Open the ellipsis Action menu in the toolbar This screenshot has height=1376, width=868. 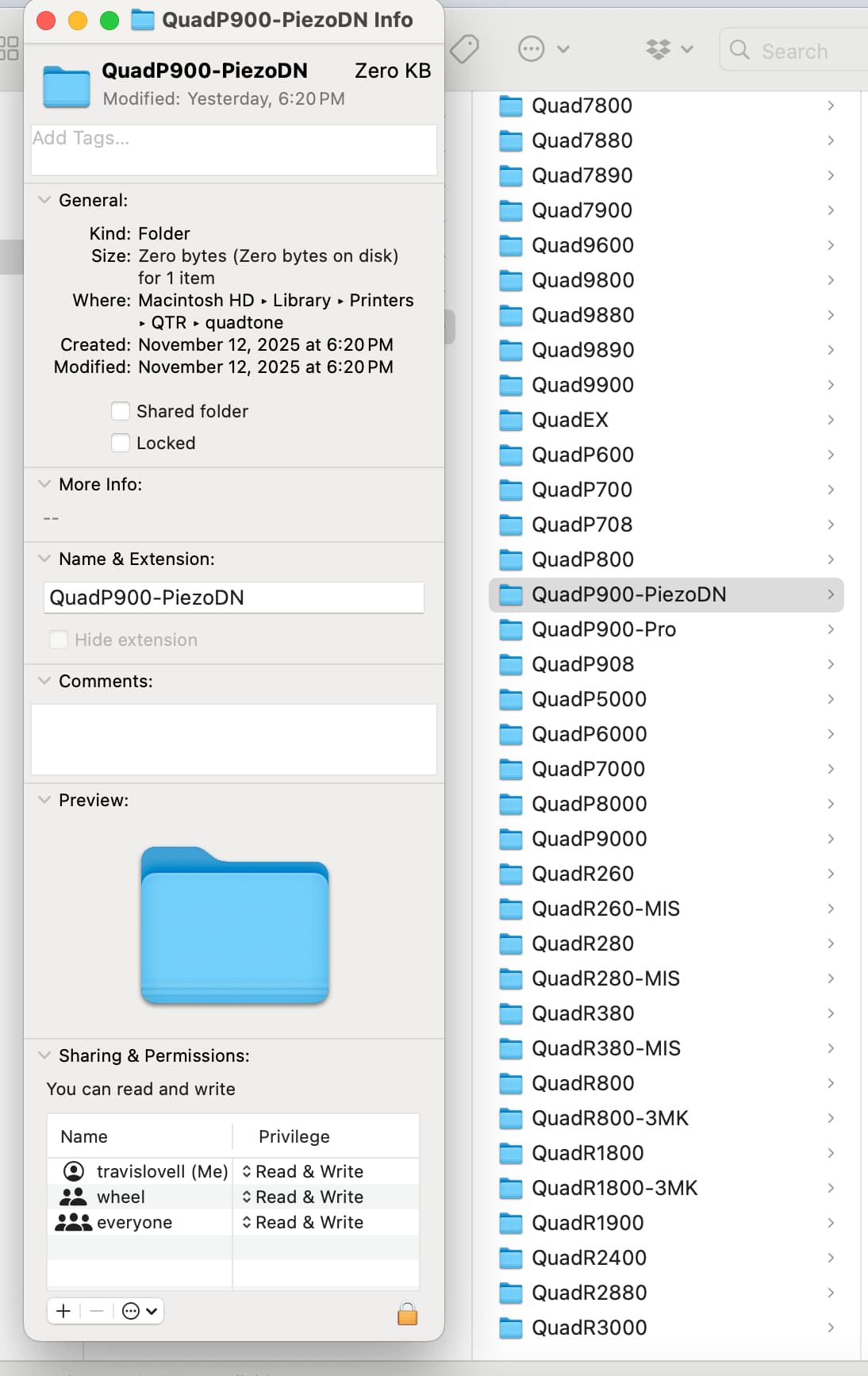543,49
